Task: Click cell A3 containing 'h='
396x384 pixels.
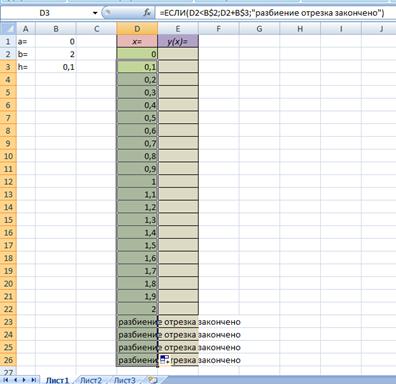Action: tap(26, 67)
